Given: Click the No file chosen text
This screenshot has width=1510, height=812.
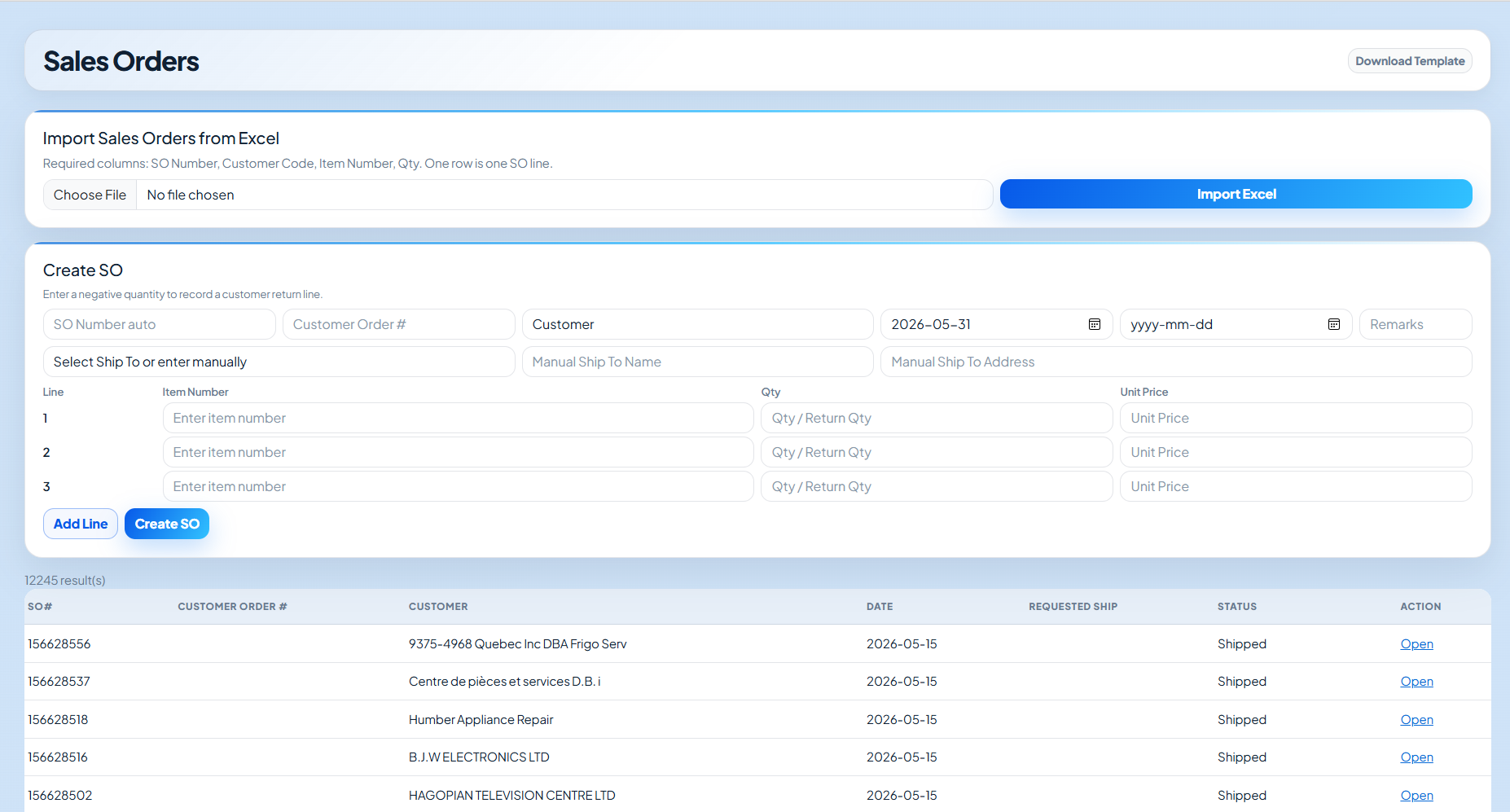Looking at the screenshot, I should point(191,195).
